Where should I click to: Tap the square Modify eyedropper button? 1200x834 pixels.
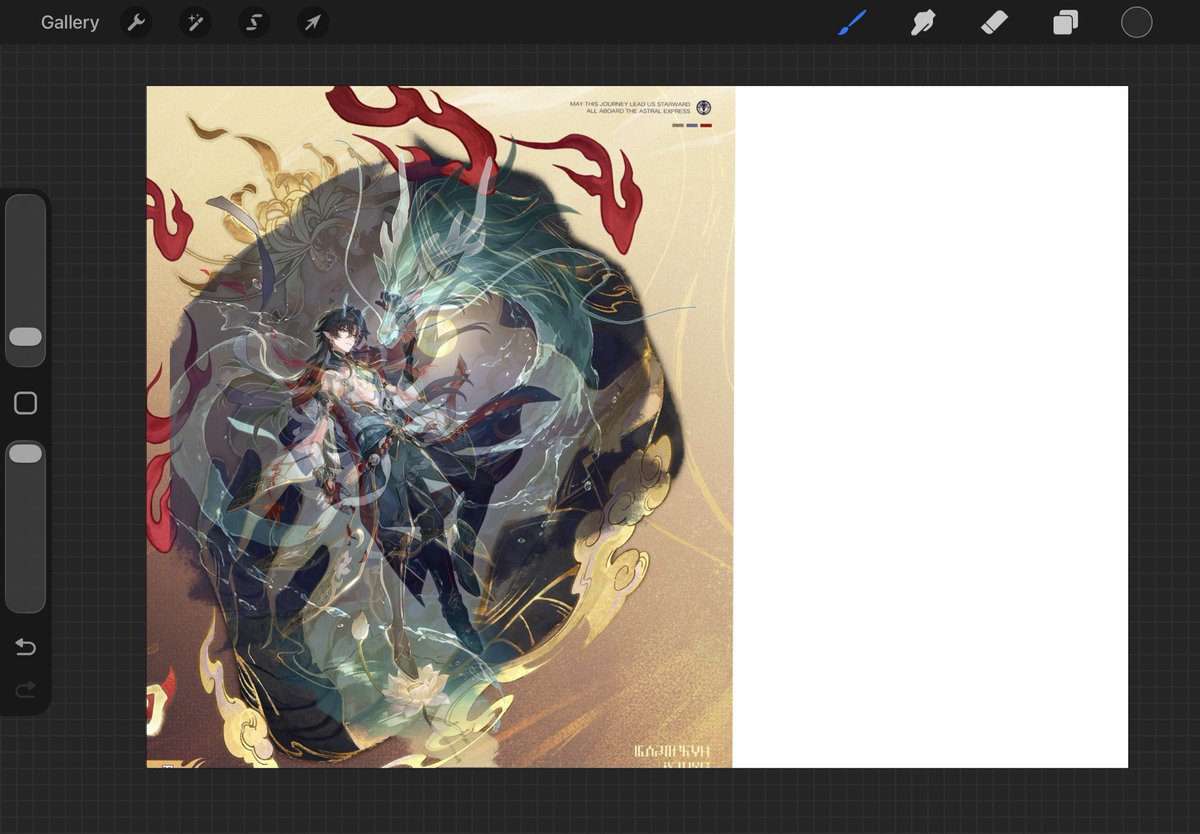click(x=26, y=403)
